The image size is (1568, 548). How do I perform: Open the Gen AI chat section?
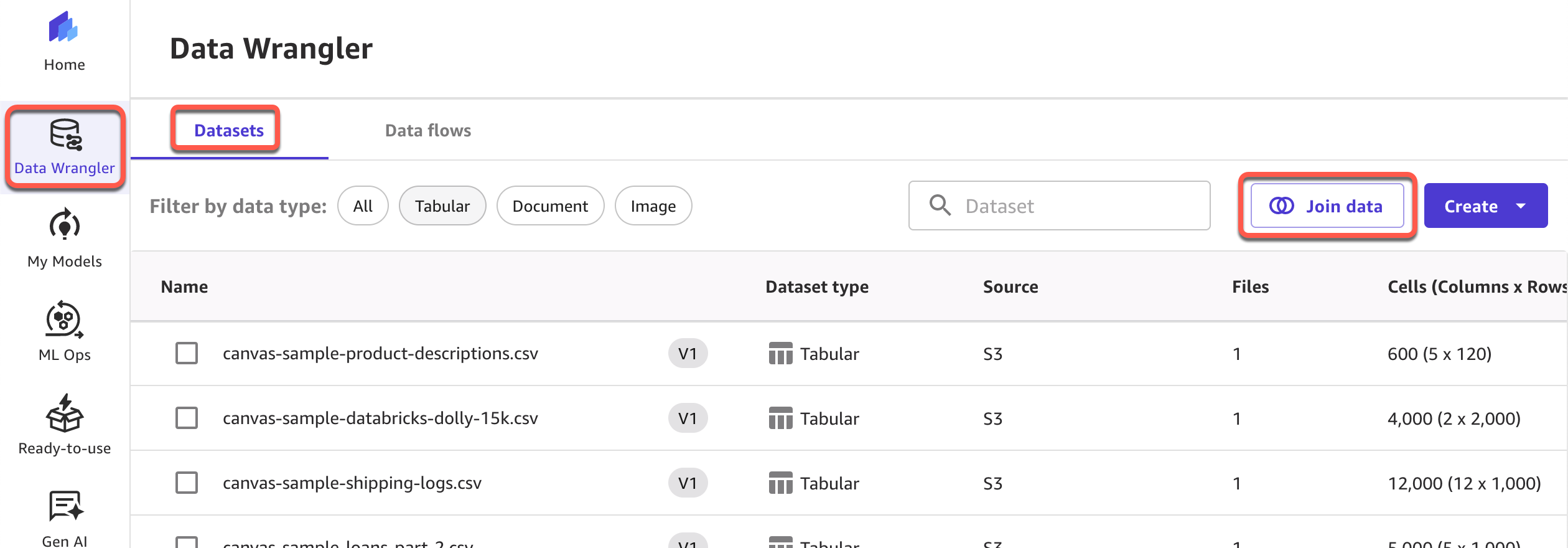(64, 517)
